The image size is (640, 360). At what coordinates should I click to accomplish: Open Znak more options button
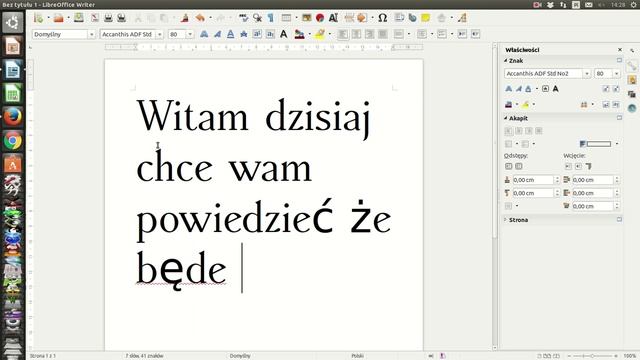[619, 60]
